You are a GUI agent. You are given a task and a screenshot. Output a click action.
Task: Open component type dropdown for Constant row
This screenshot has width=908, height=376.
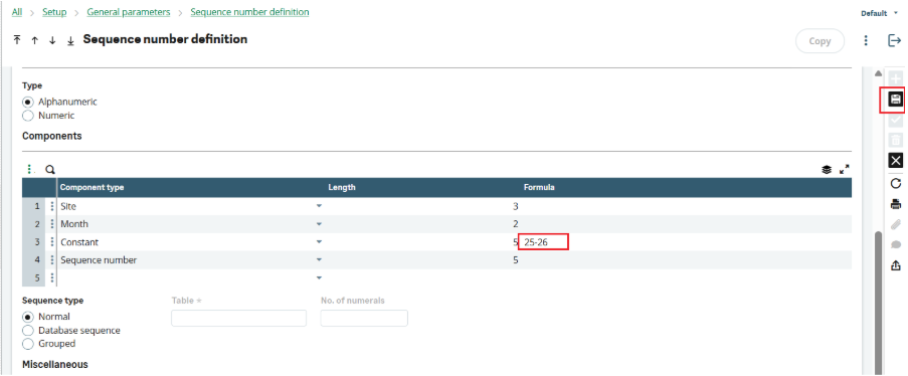click(318, 242)
